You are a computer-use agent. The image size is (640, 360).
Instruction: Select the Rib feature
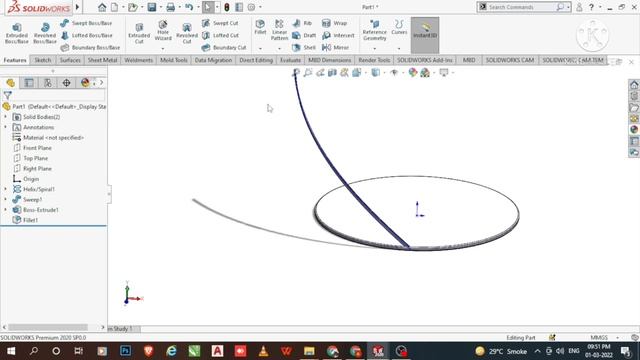pos(302,23)
